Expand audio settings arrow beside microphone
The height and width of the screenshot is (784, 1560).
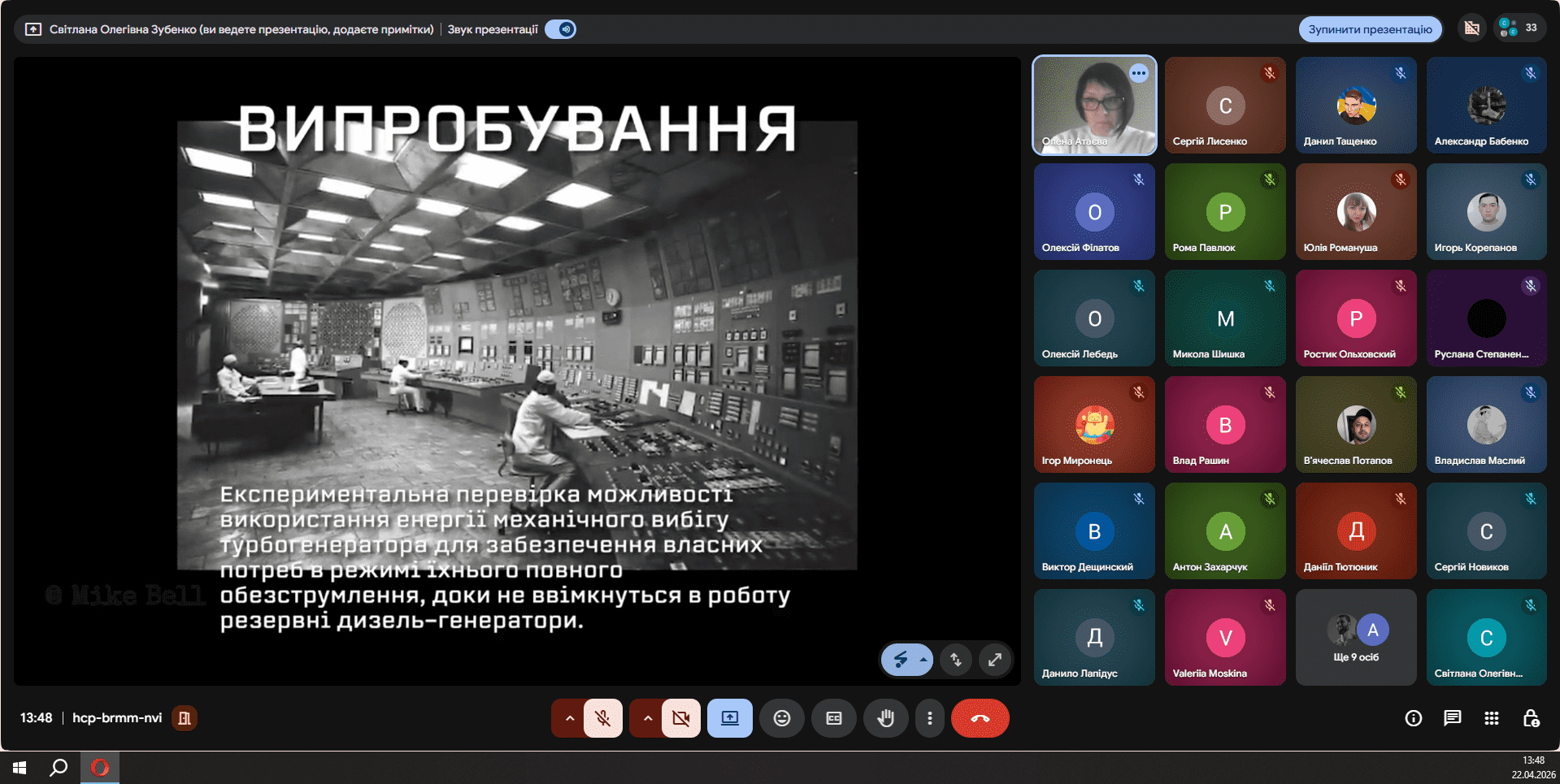point(569,718)
